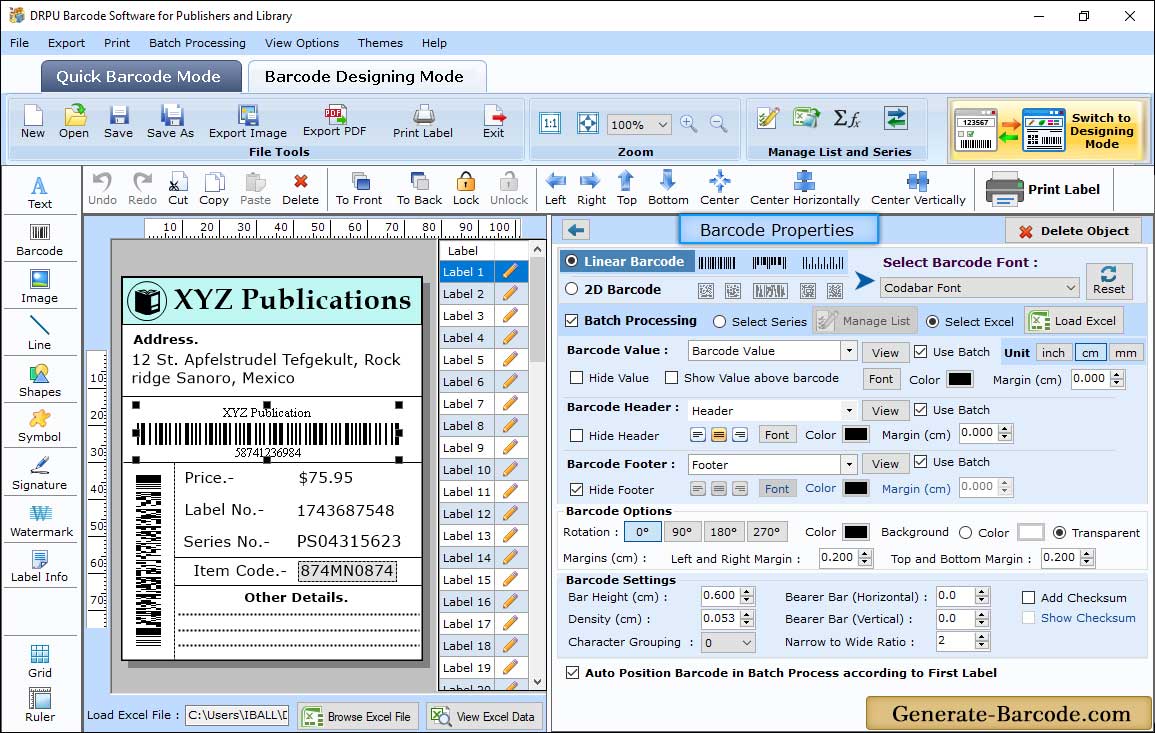
Task: Increase the Bar Height stepper value
Action: coord(747,591)
